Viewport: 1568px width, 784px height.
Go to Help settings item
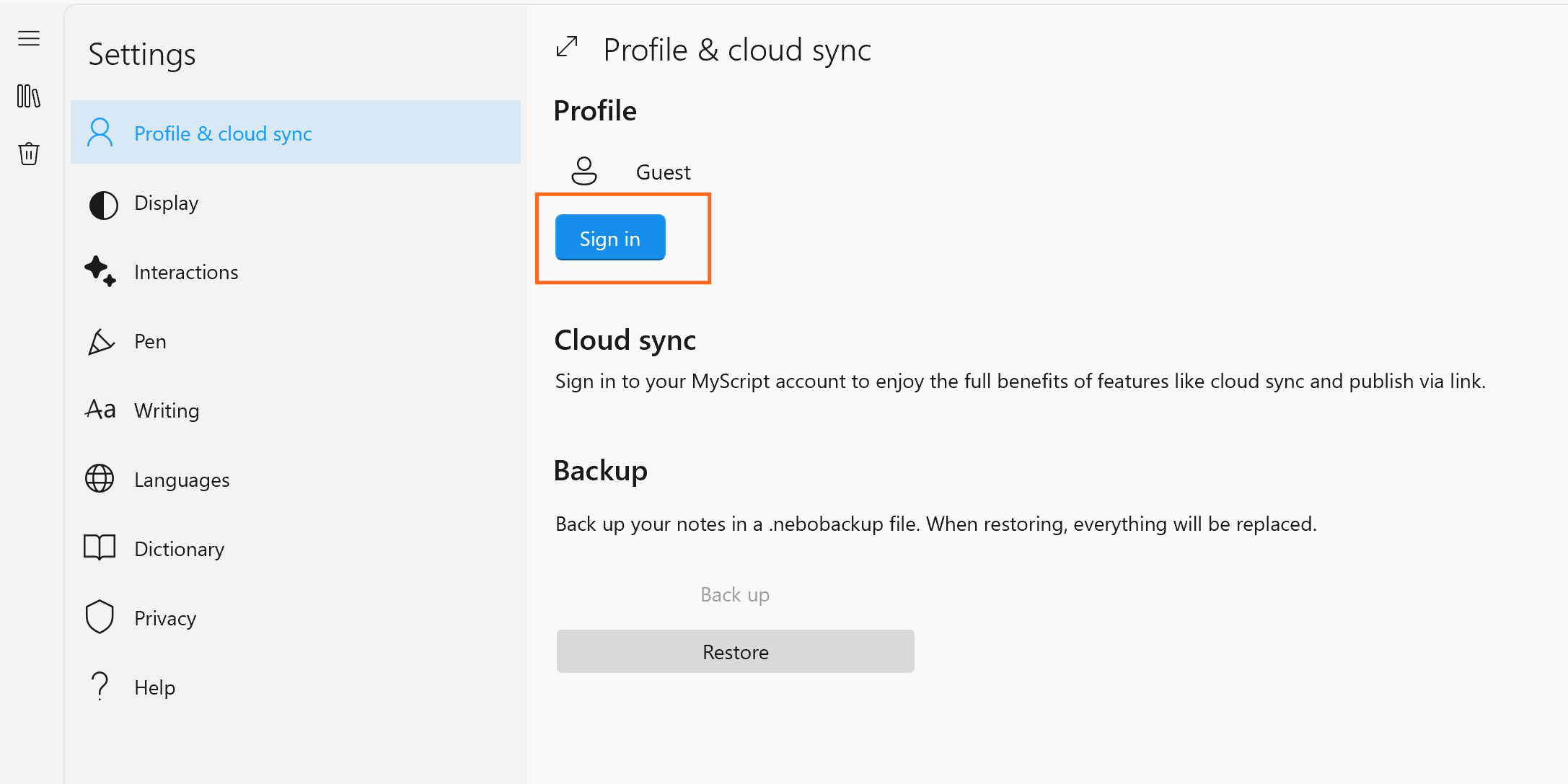point(154,687)
